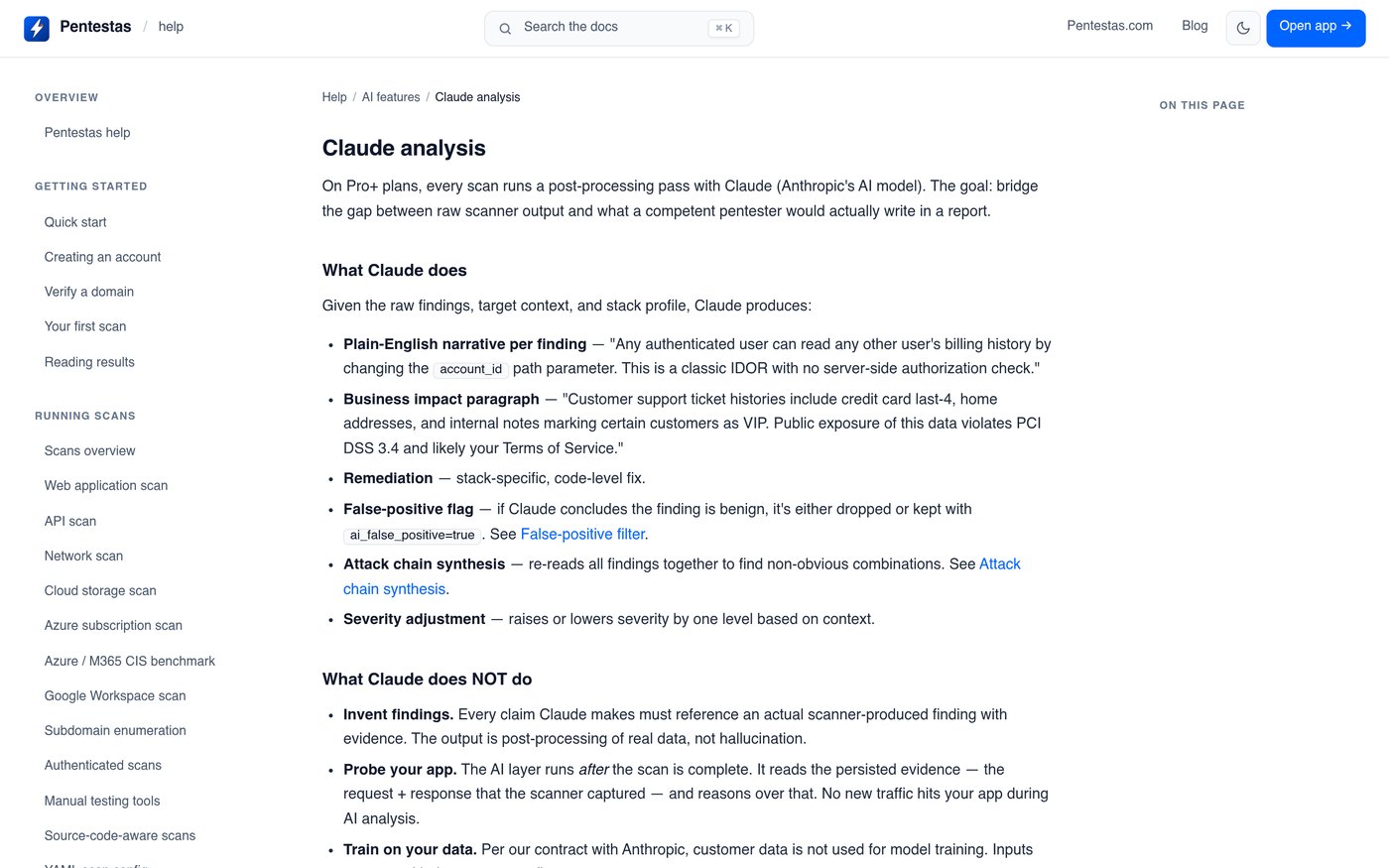Screen dimensions: 1389x868
Task: Toggle dark mode with the moon icon
Action: (x=1243, y=28)
